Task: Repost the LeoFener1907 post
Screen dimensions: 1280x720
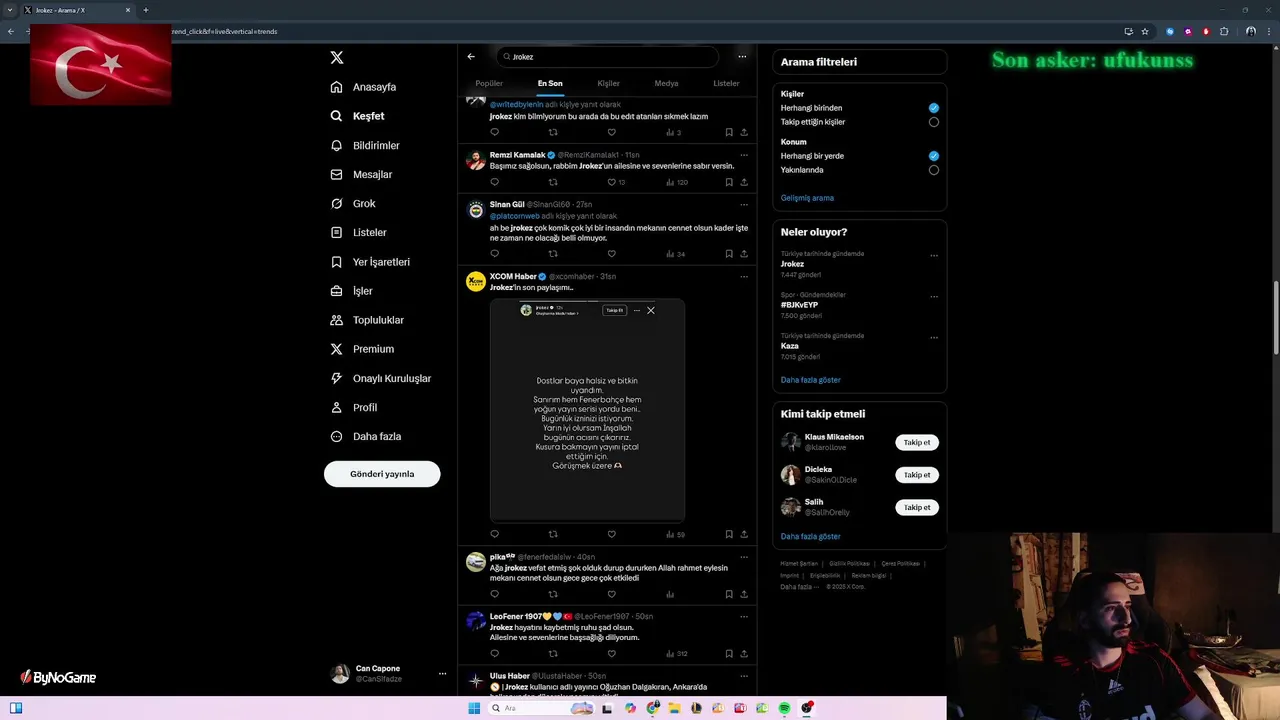Action: pyautogui.click(x=553, y=653)
